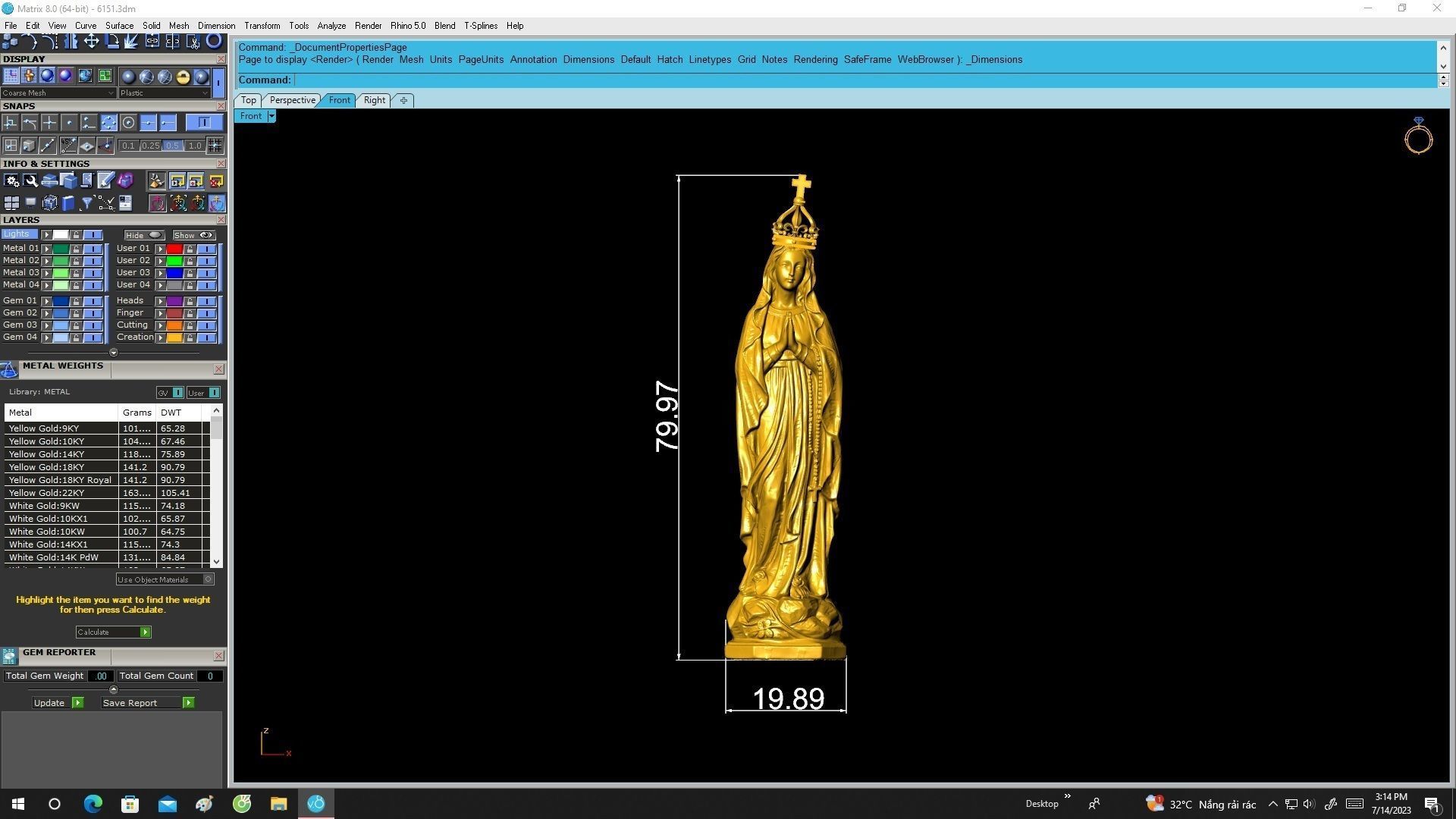Open the Front viewport dropdown arrow
The width and height of the screenshot is (1456, 819).
tap(271, 116)
